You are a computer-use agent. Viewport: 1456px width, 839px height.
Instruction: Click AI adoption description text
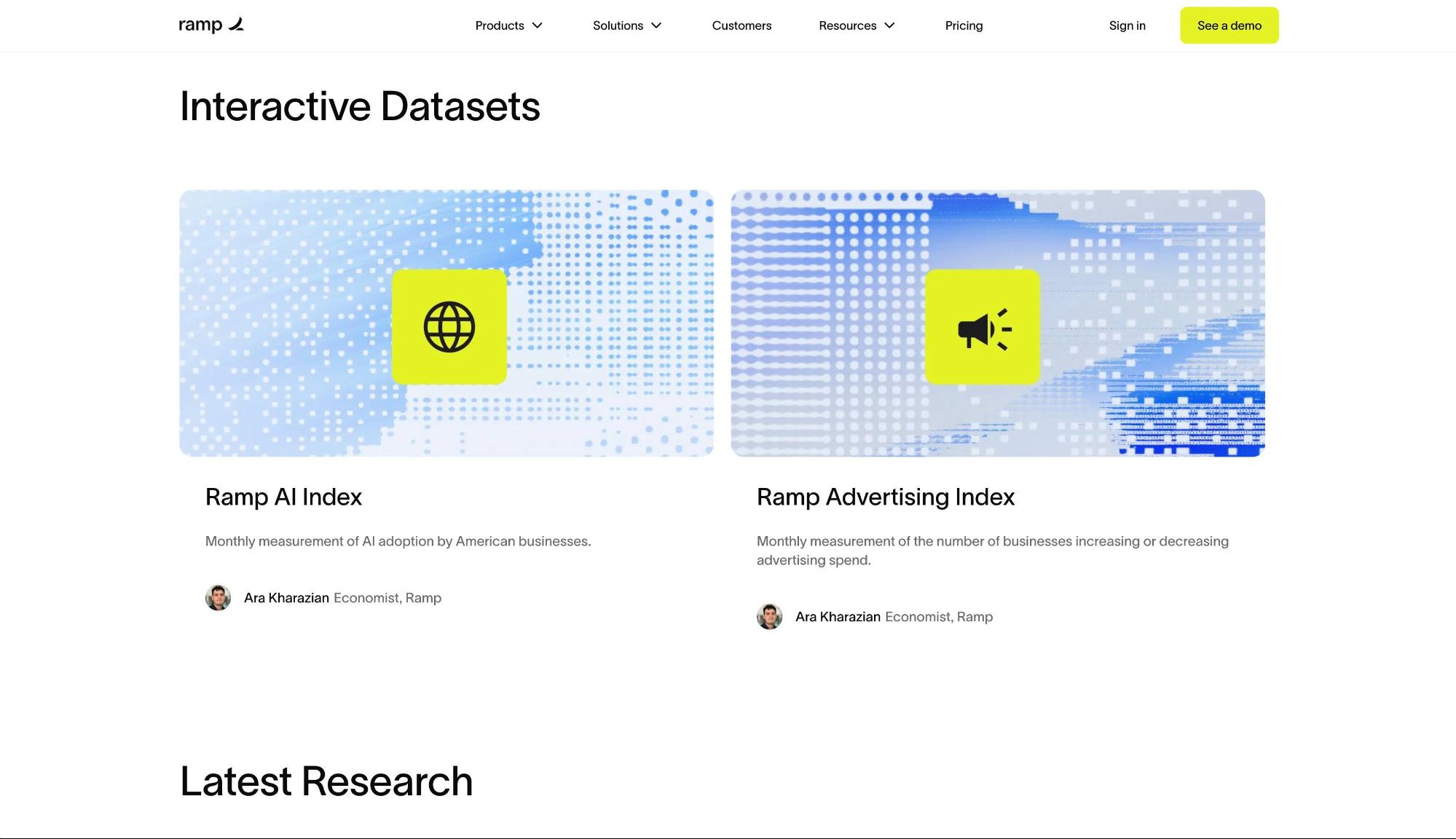click(398, 541)
